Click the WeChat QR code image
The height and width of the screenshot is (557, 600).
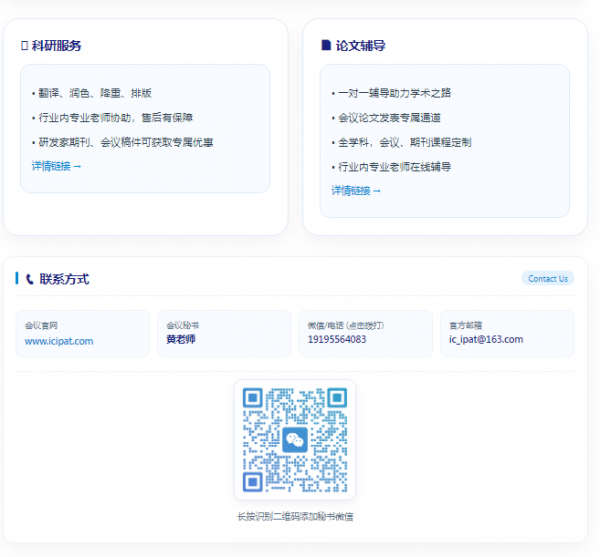click(x=295, y=440)
